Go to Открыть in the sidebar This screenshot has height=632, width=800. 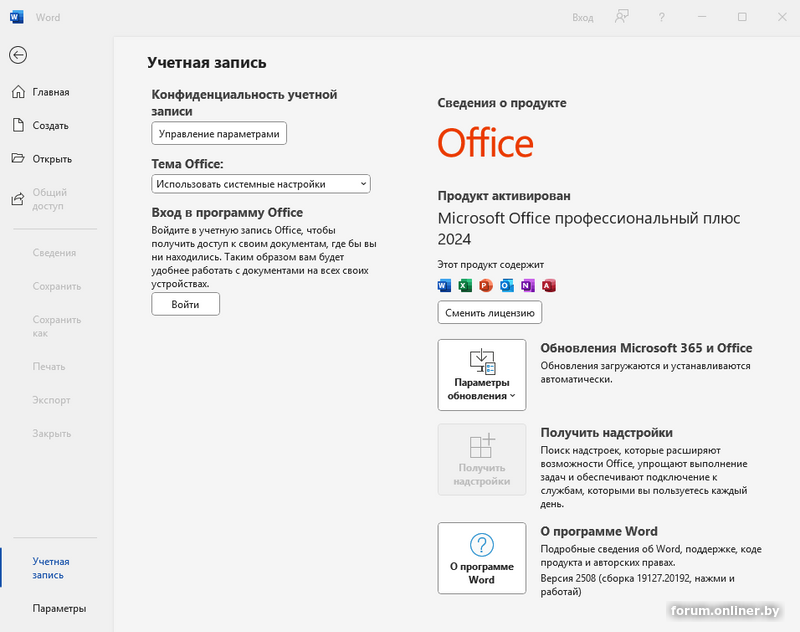(51, 159)
